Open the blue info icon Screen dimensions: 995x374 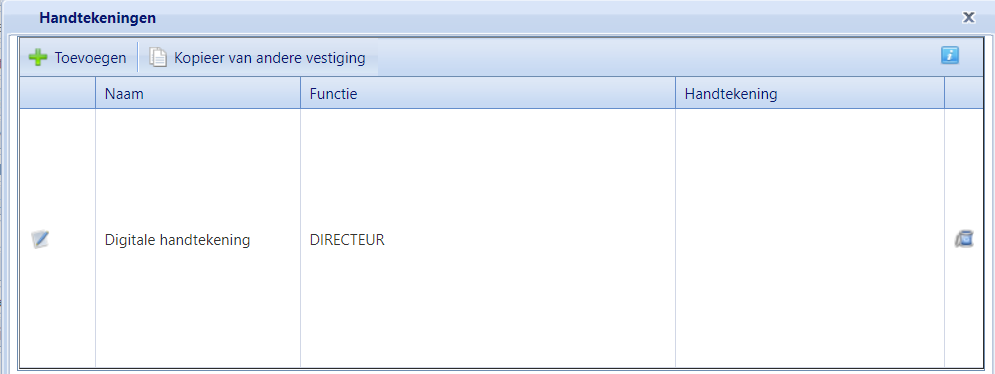(x=949, y=55)
